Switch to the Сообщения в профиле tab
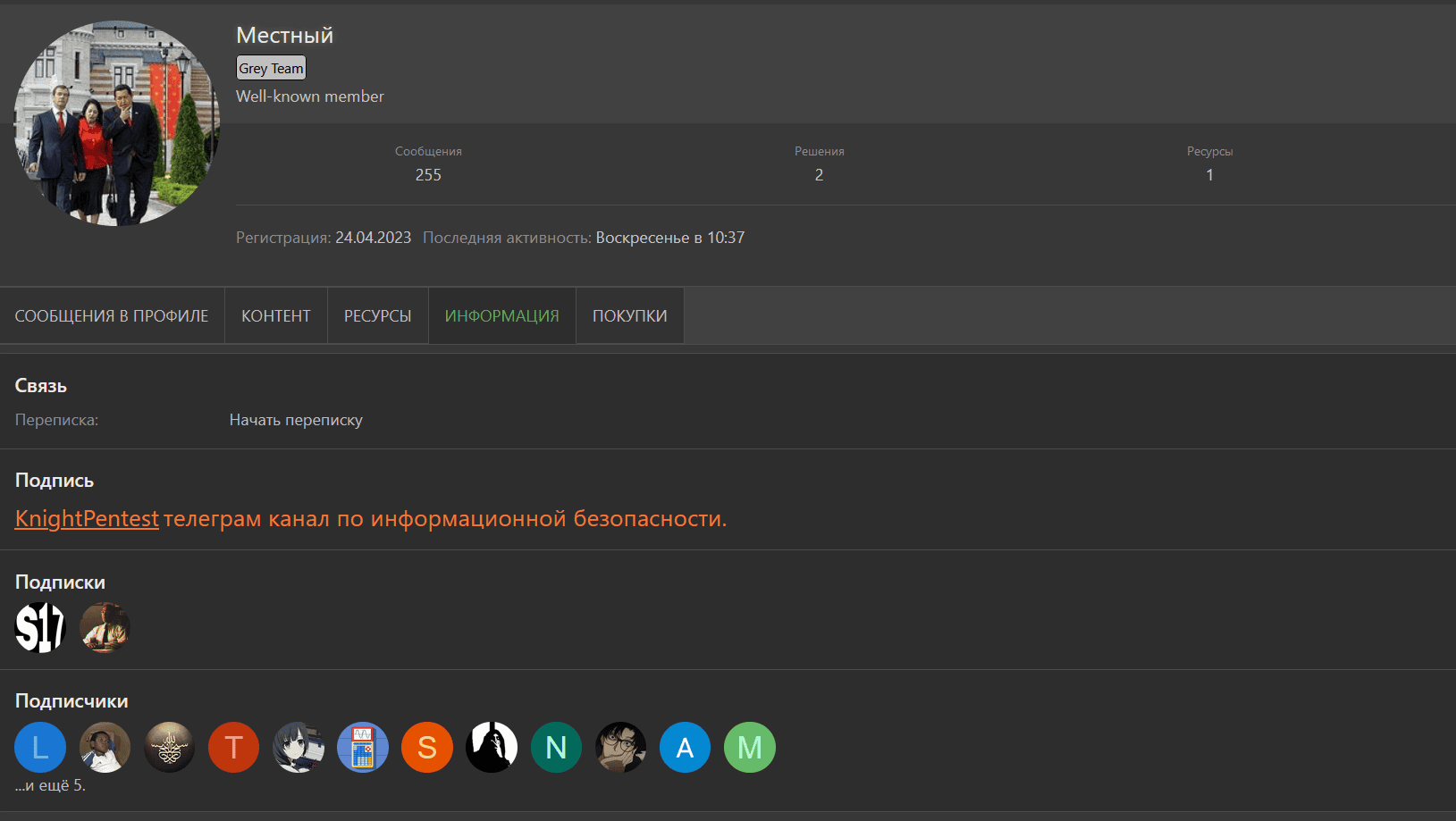 coord(112,315)
